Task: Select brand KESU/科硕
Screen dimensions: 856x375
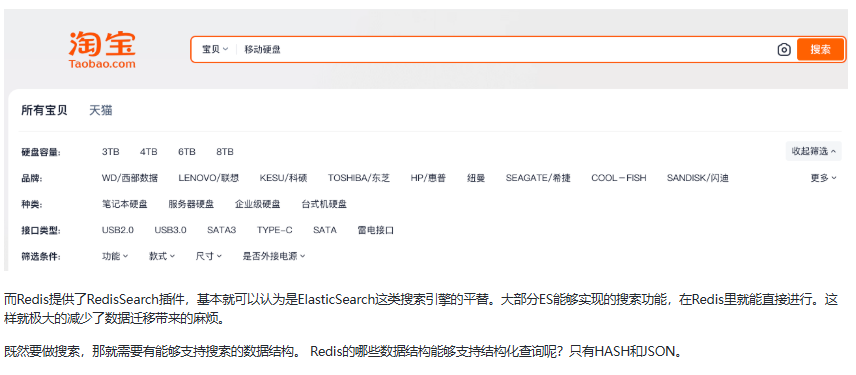Action: pos(283,178)
